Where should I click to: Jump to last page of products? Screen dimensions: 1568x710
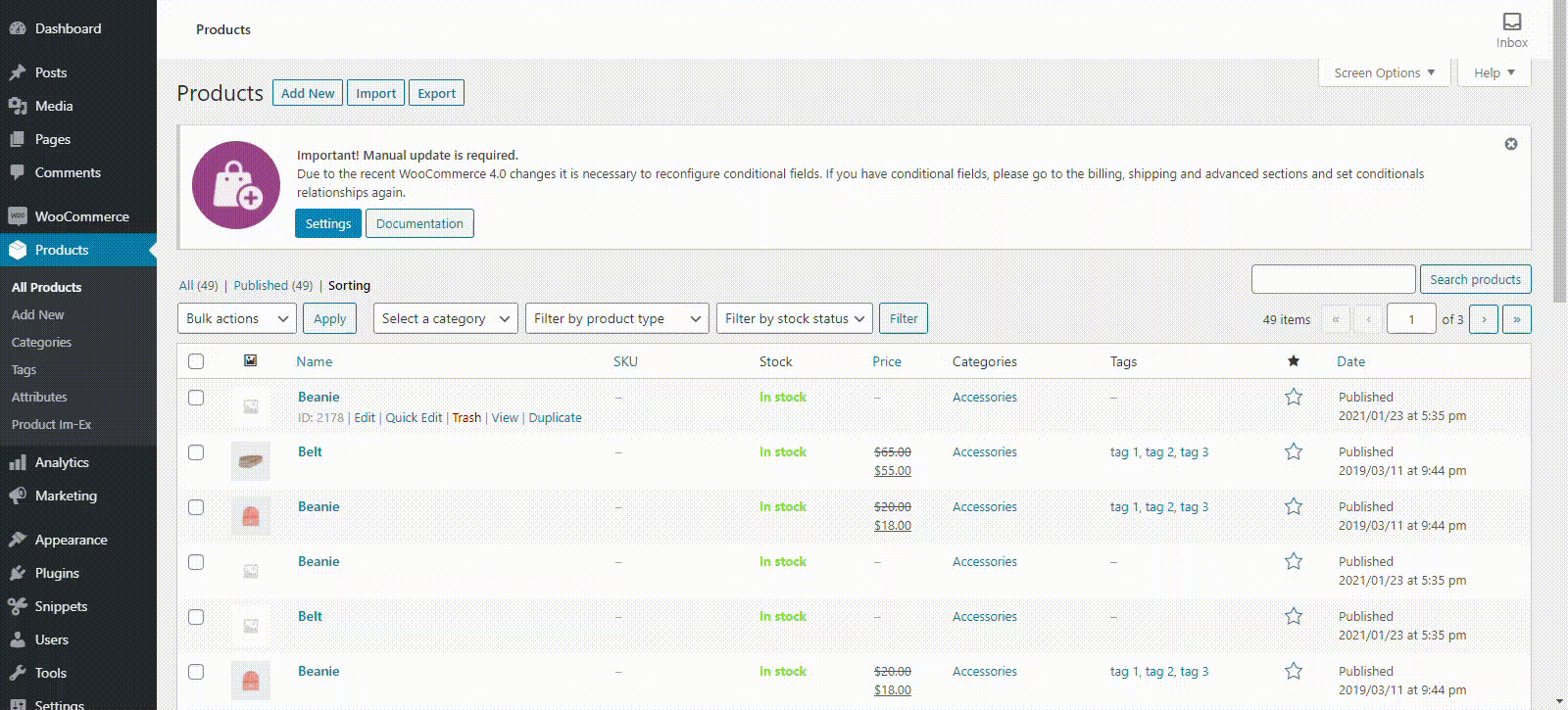[1517, 319]
